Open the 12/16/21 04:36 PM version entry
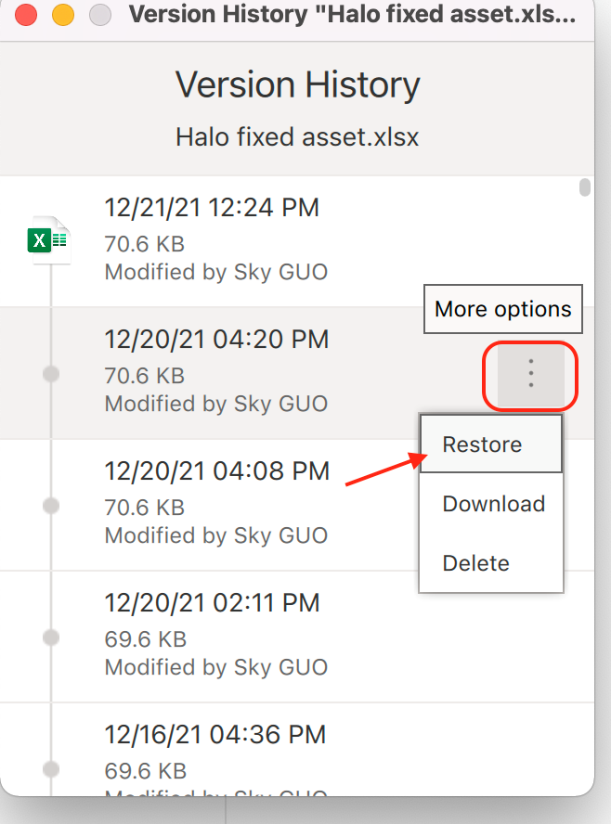The height and width of the screenshot is (824, 611). pos(215,734)
